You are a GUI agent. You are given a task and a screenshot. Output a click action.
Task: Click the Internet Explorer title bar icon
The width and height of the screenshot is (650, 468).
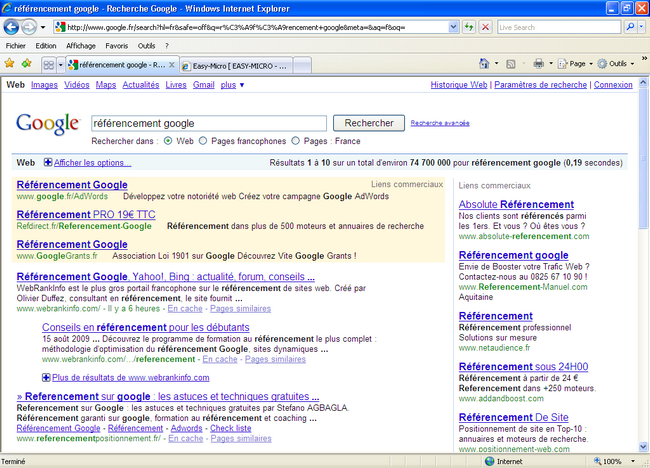tap(7, 8)
